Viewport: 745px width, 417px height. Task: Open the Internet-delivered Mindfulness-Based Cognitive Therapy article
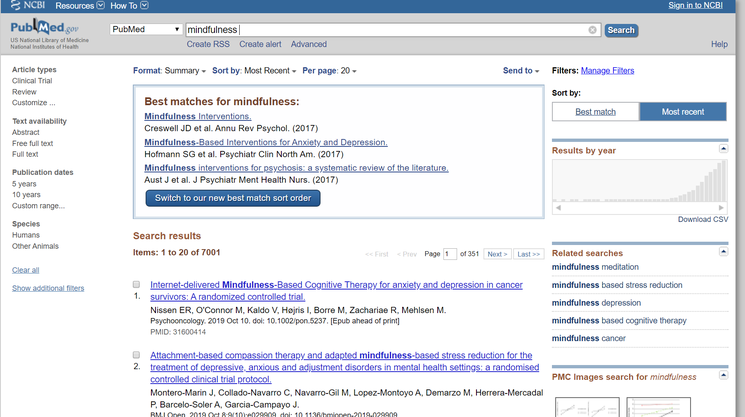336,291
